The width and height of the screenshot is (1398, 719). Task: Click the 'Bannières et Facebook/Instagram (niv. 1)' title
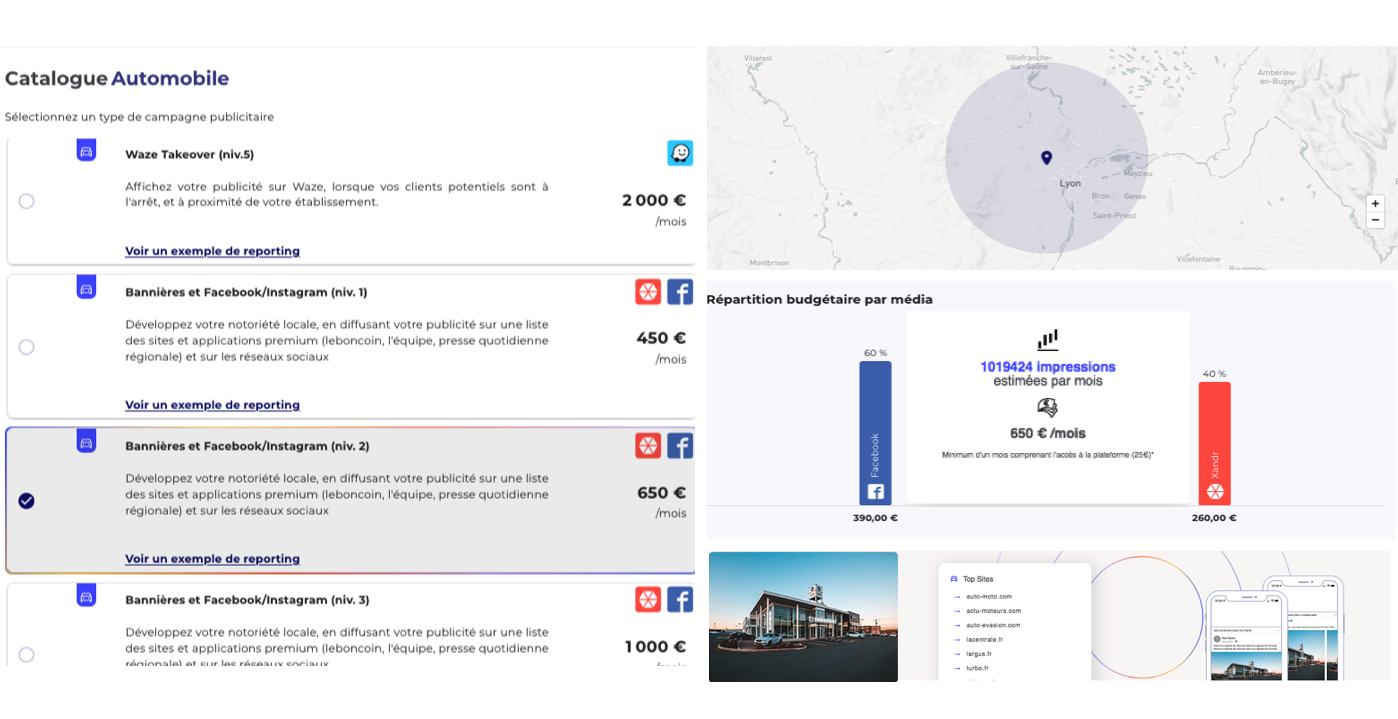click(246, 293)
